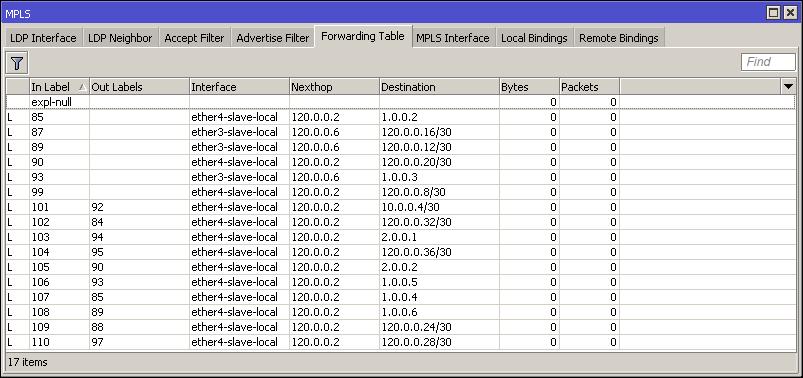Image resolution: width=803 pixels, height=378 pixels.
Task: Click Out Labels value 95
Action: click(97, 252)
